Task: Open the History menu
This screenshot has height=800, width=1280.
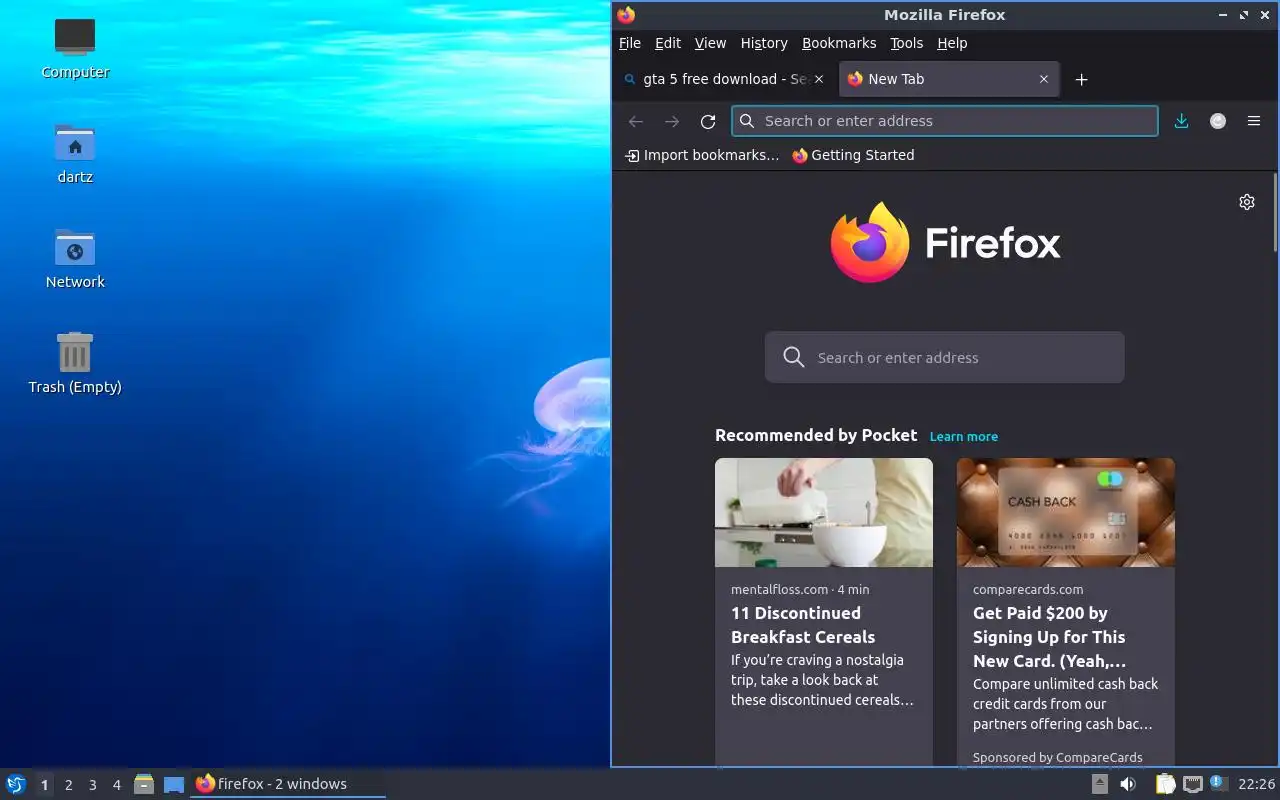Action: (764, 43)
